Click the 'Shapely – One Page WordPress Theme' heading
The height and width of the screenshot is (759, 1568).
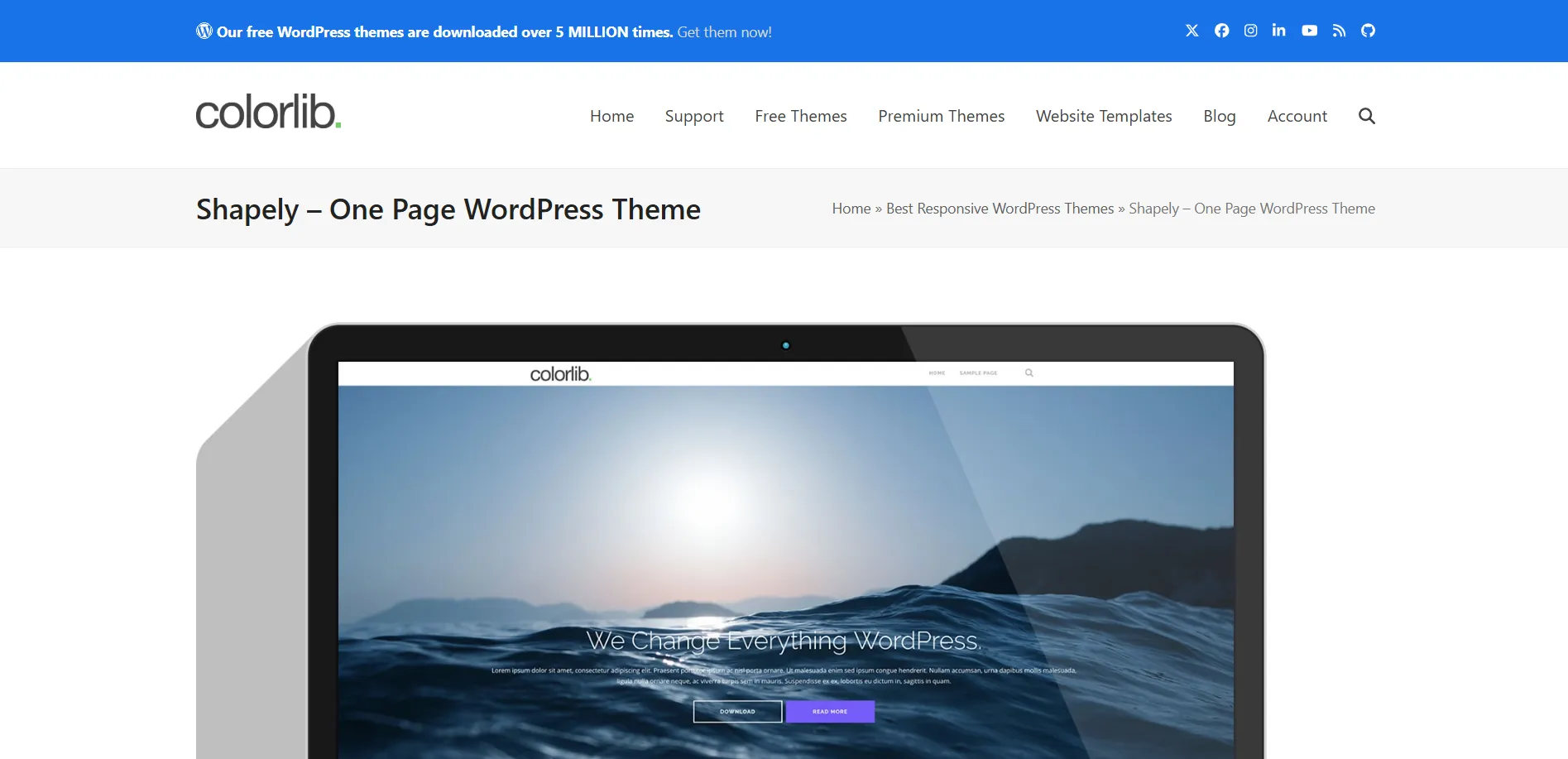448,209
